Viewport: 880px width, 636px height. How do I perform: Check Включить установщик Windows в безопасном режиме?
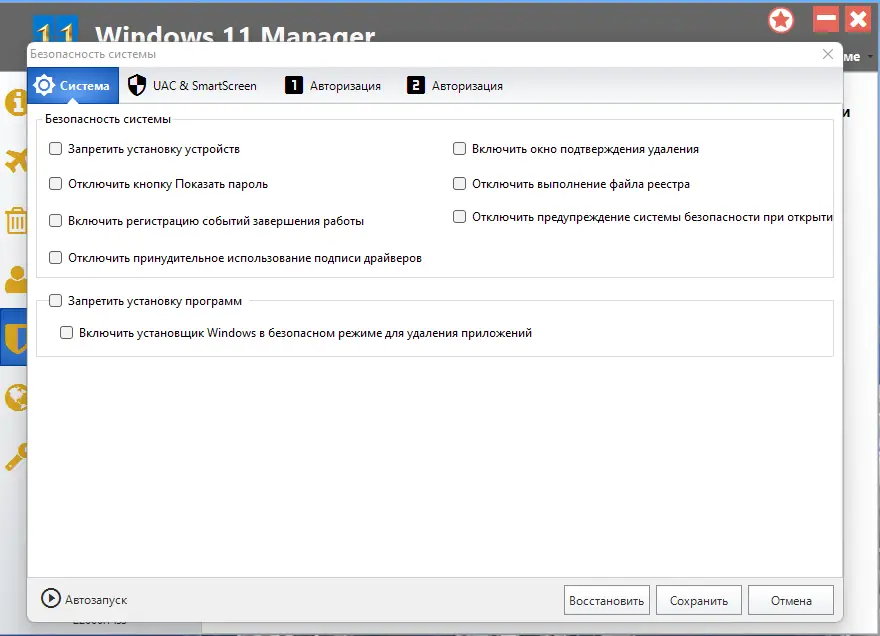pos(67,333)
